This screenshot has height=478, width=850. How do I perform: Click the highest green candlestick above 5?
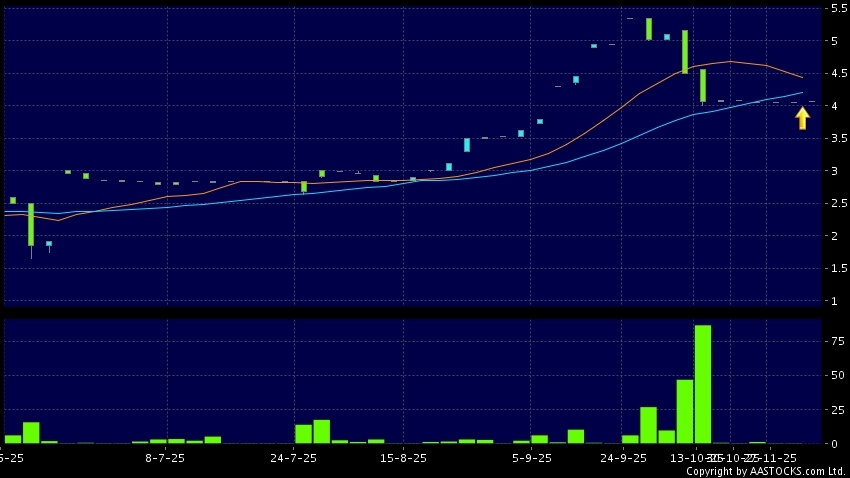click(x=649, y=29)
